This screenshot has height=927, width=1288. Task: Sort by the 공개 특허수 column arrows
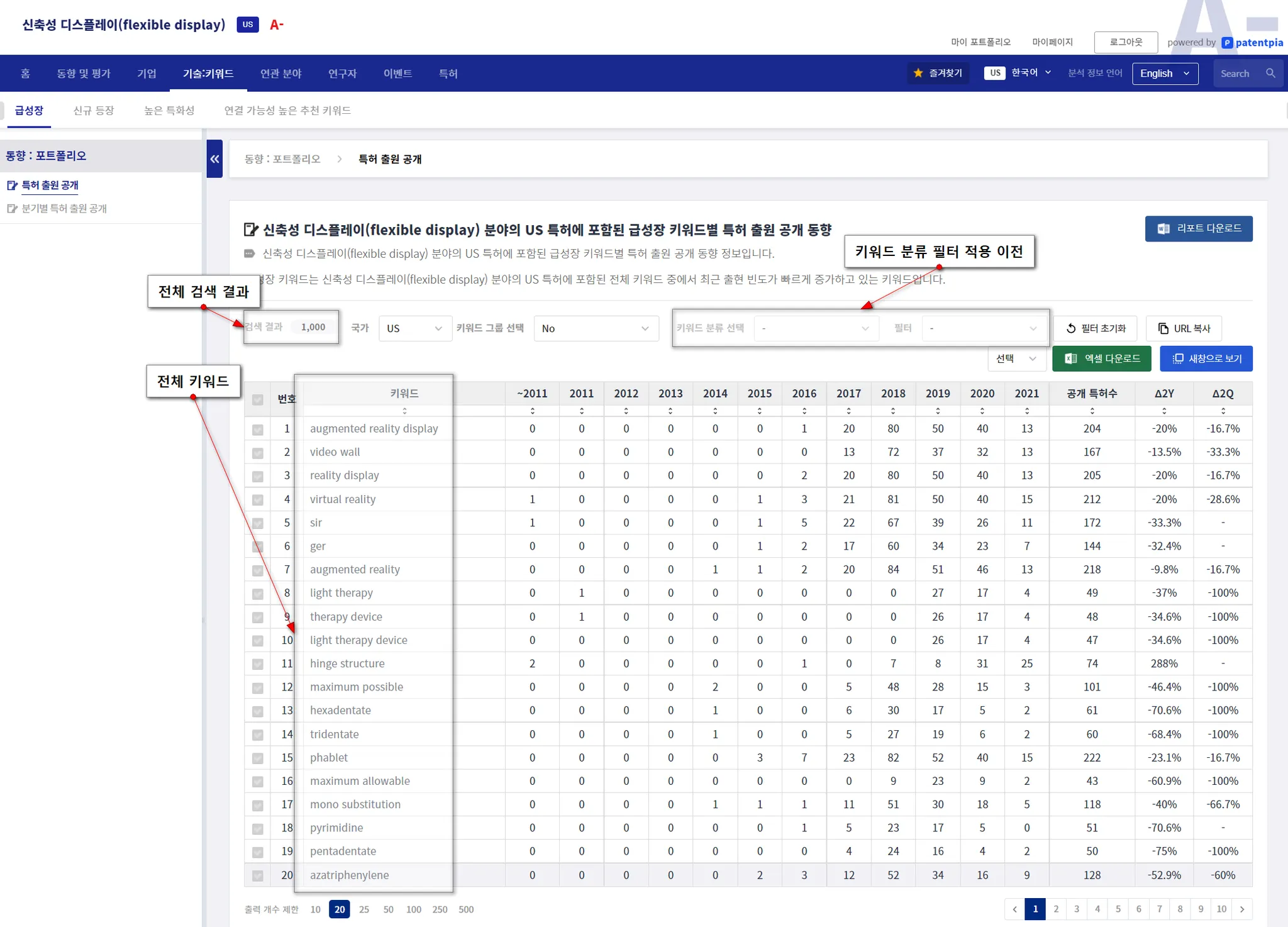coord(1092,411)
